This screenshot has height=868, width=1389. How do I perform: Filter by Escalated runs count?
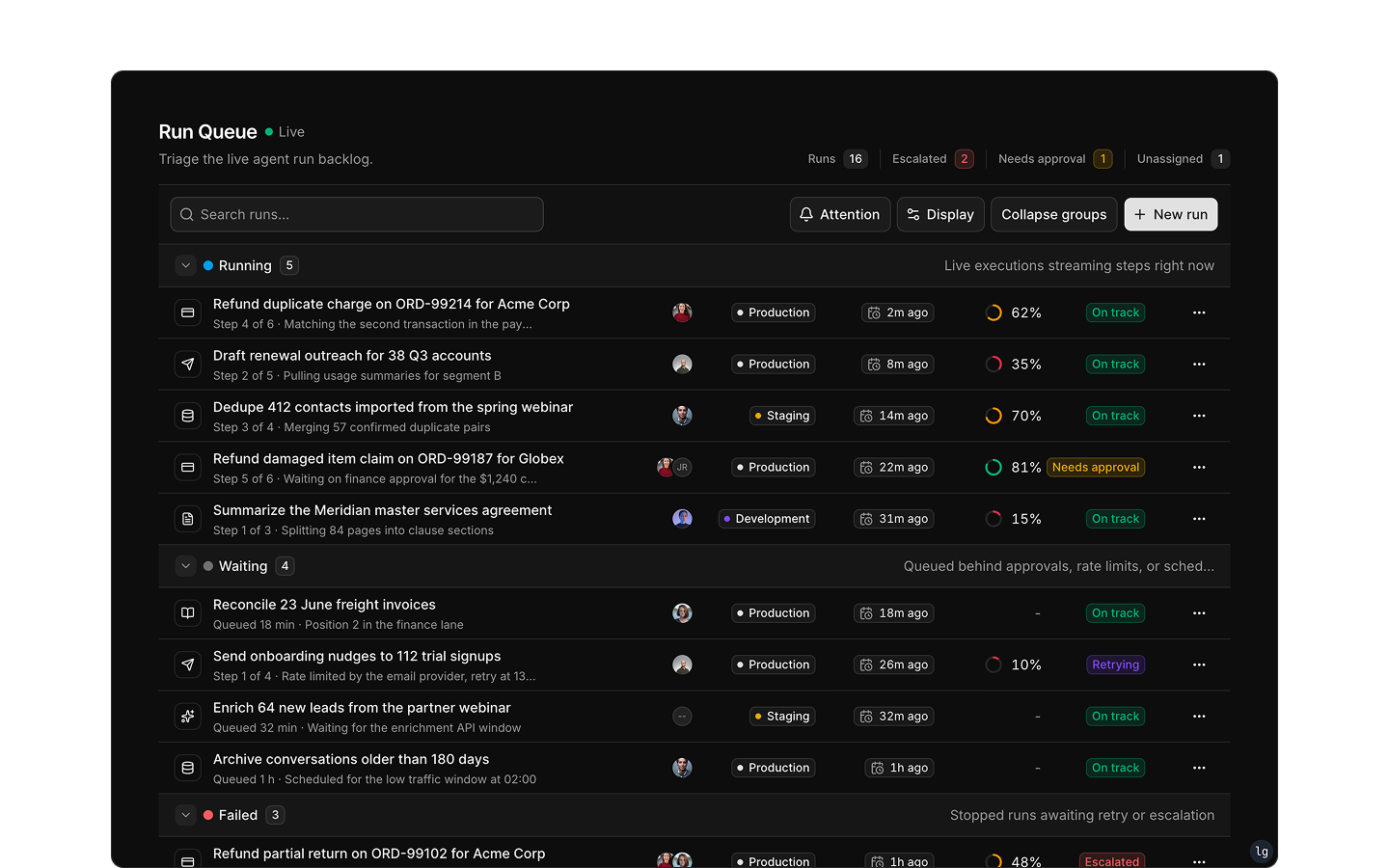pos(933,159)
